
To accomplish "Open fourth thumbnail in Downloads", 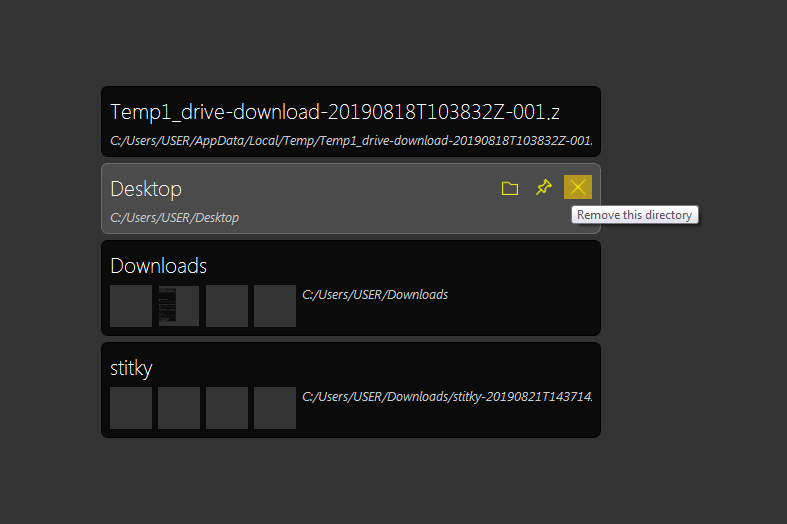I will click(275, 306).
